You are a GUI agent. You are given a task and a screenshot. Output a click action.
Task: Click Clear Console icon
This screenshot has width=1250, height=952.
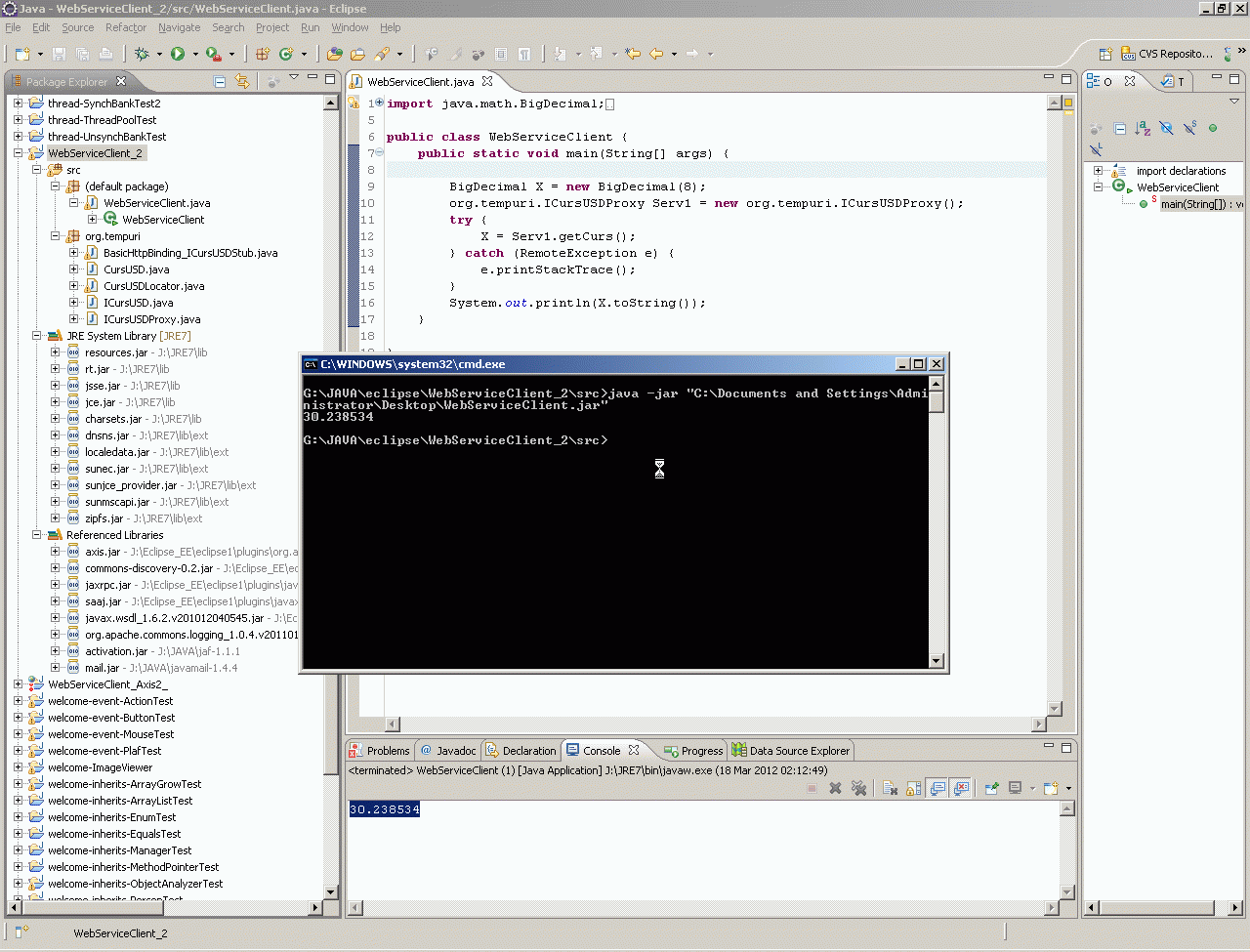click(x=890, y=788)
